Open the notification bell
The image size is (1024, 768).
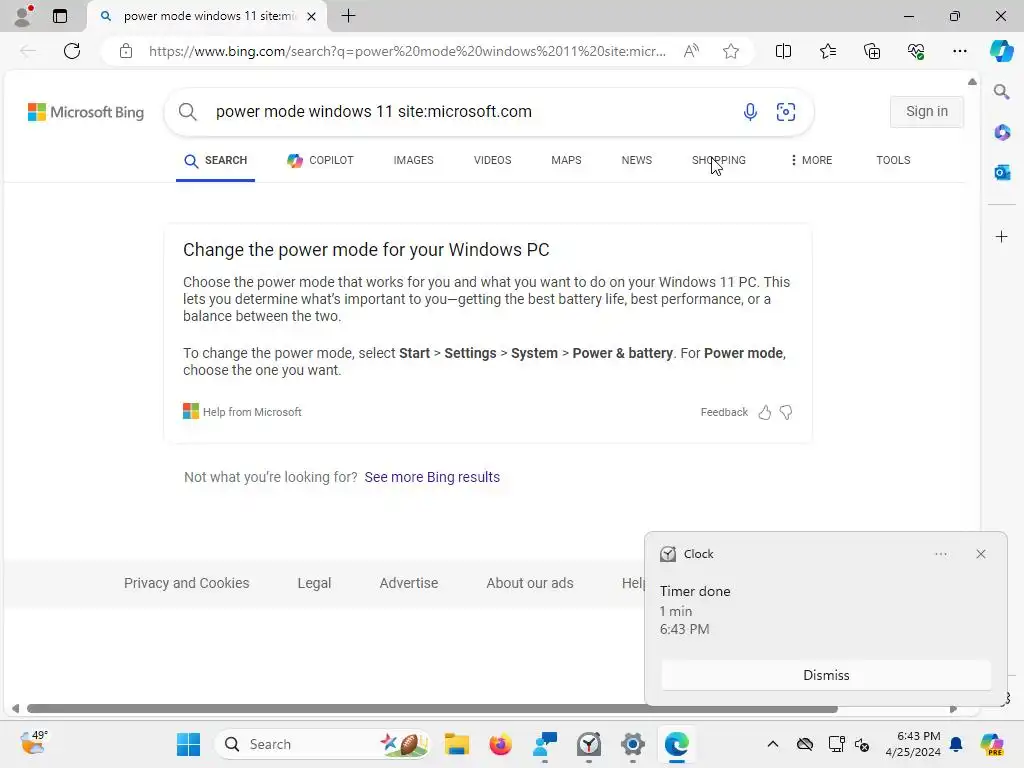pyautogui.click(x=956, y=744)
